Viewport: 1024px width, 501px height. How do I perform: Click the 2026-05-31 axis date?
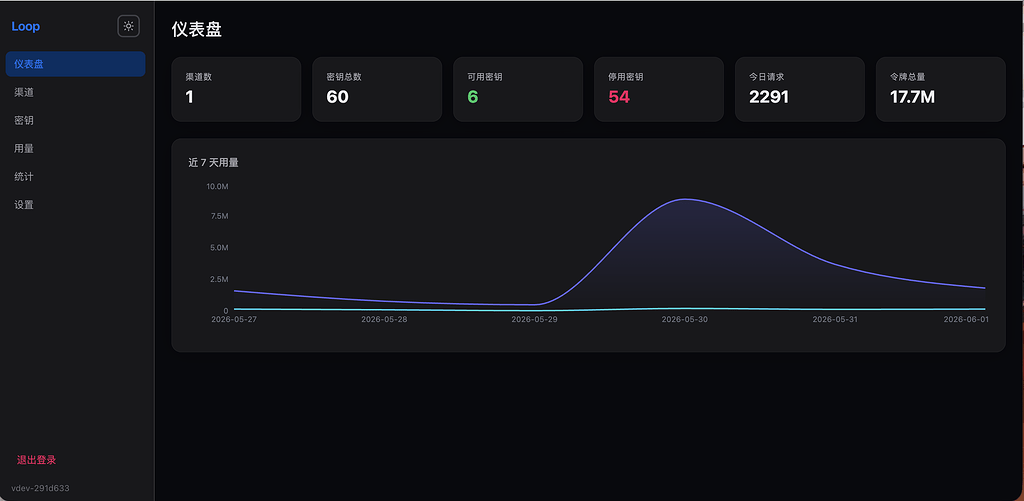click(835, 319)
